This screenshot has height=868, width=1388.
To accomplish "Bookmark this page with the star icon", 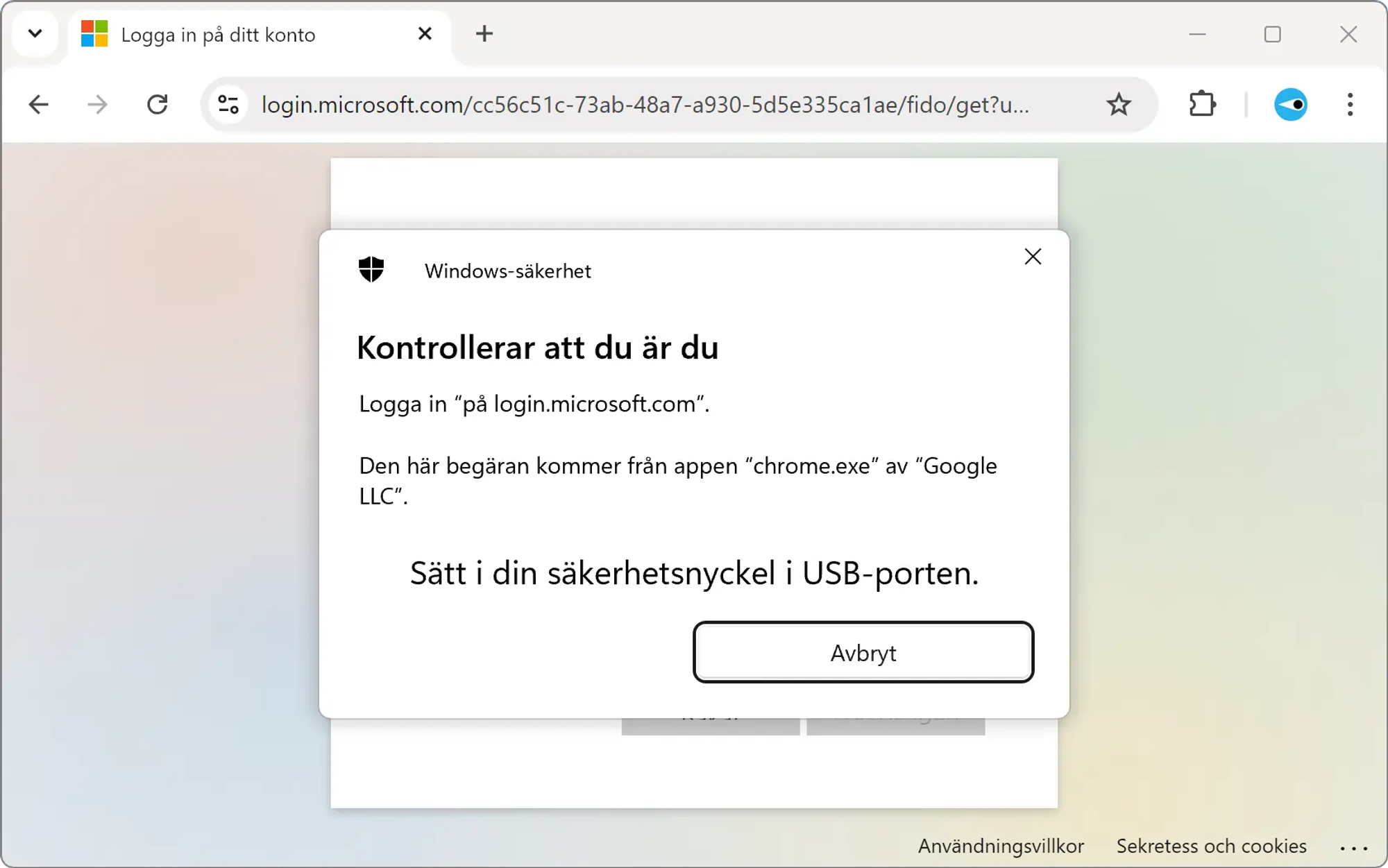I will tap(1119, 105).
